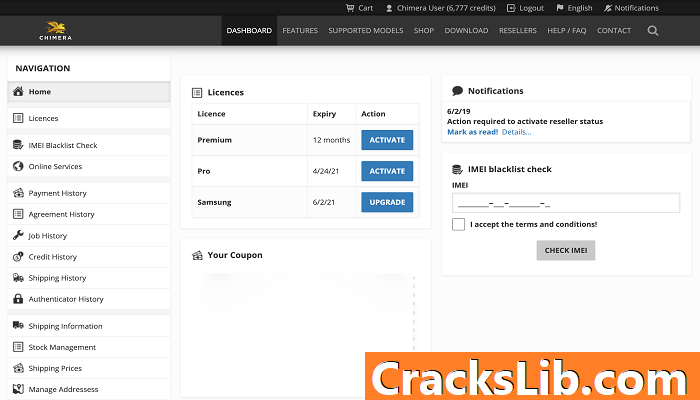Select Online Services in the navigation
Viewport: 700px width, 400px height.
(89, 166)
